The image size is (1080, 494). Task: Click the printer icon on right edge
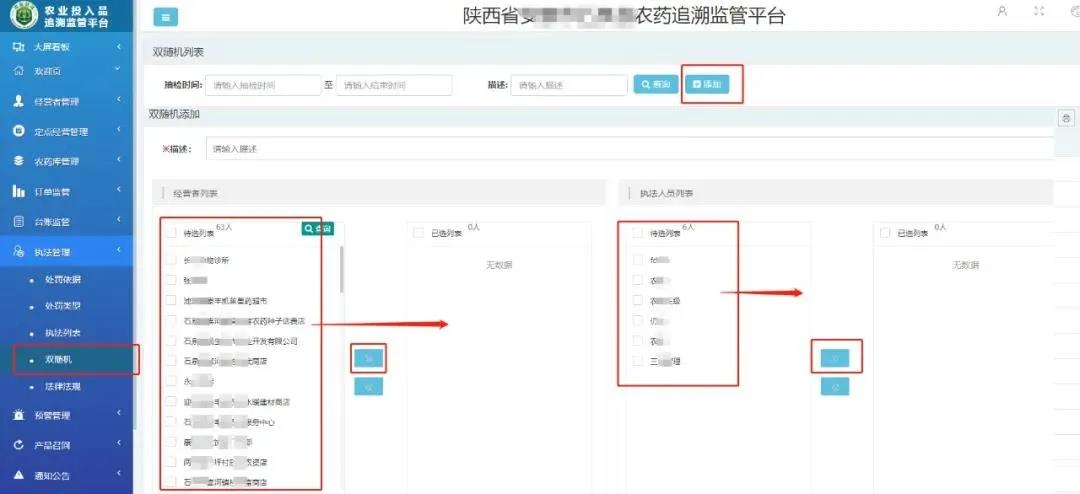[1065, 118]
